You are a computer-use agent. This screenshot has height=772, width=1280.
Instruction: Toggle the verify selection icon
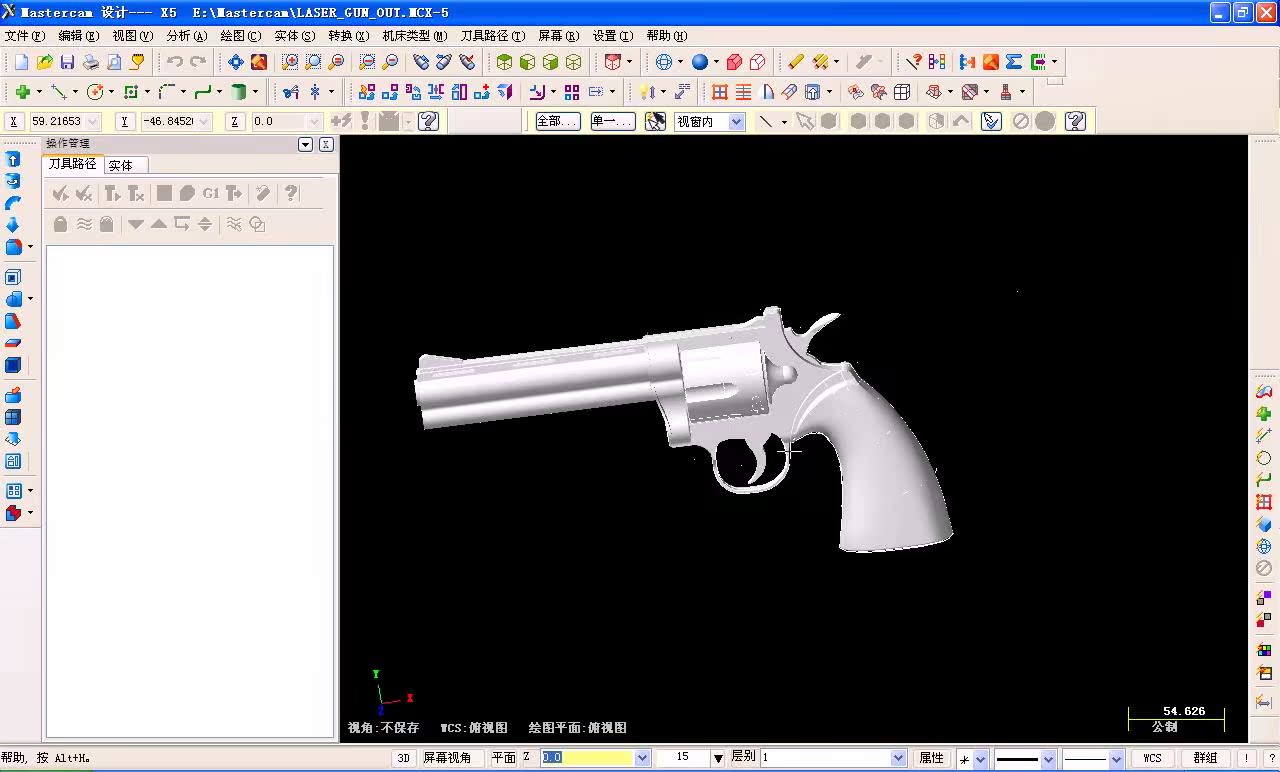click(x=991, y=121)
